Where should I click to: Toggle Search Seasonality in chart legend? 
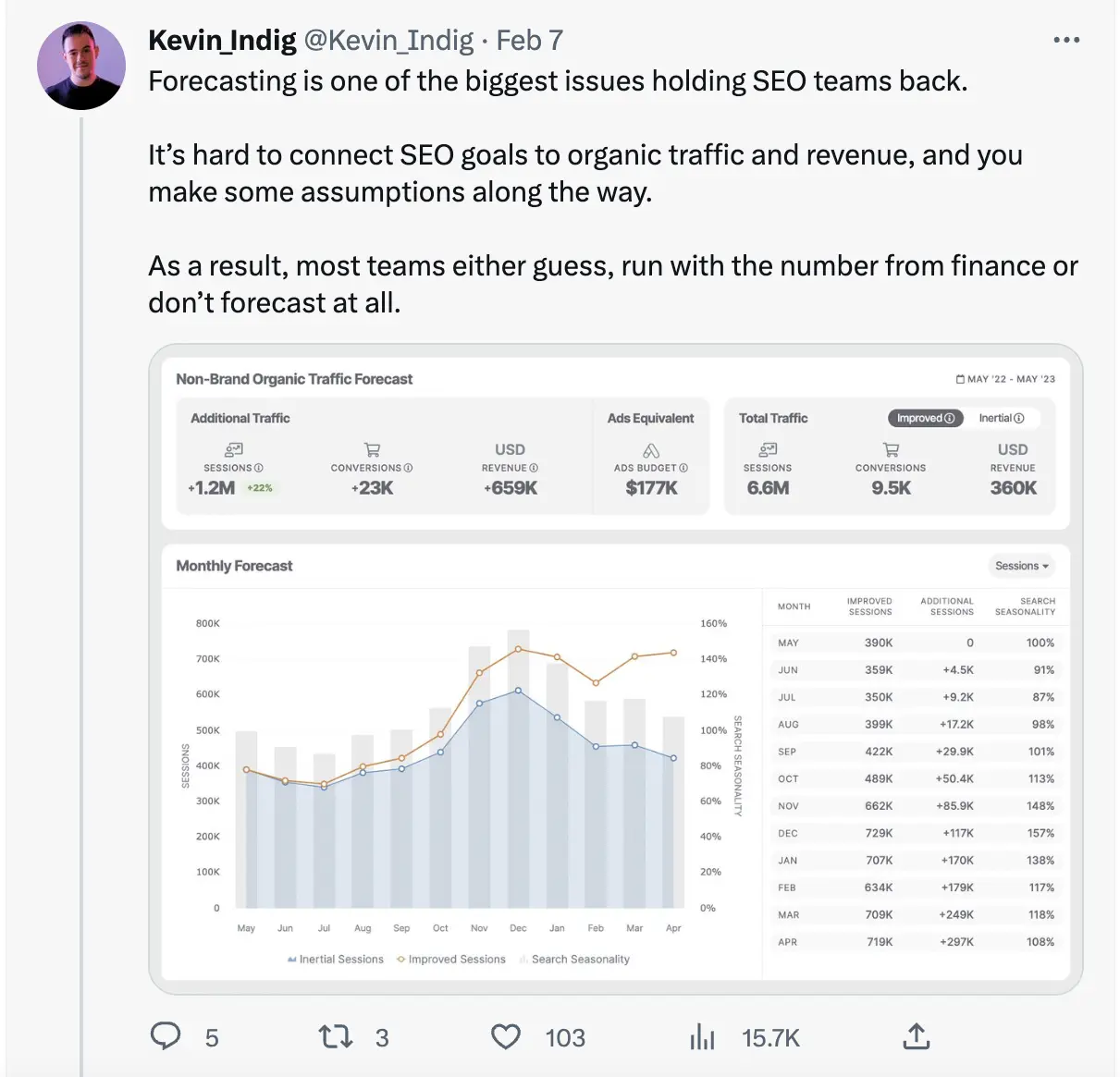pyautogui.click(x=574, y=960)
